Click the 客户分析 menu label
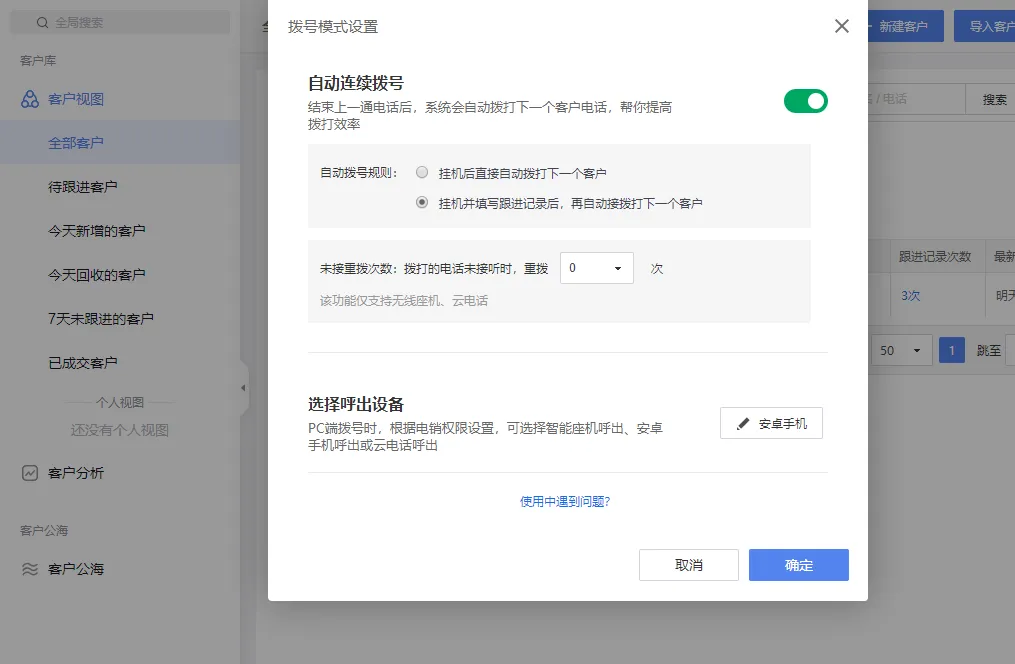Screen dimensions: 1015x664 tap(76, 473)
